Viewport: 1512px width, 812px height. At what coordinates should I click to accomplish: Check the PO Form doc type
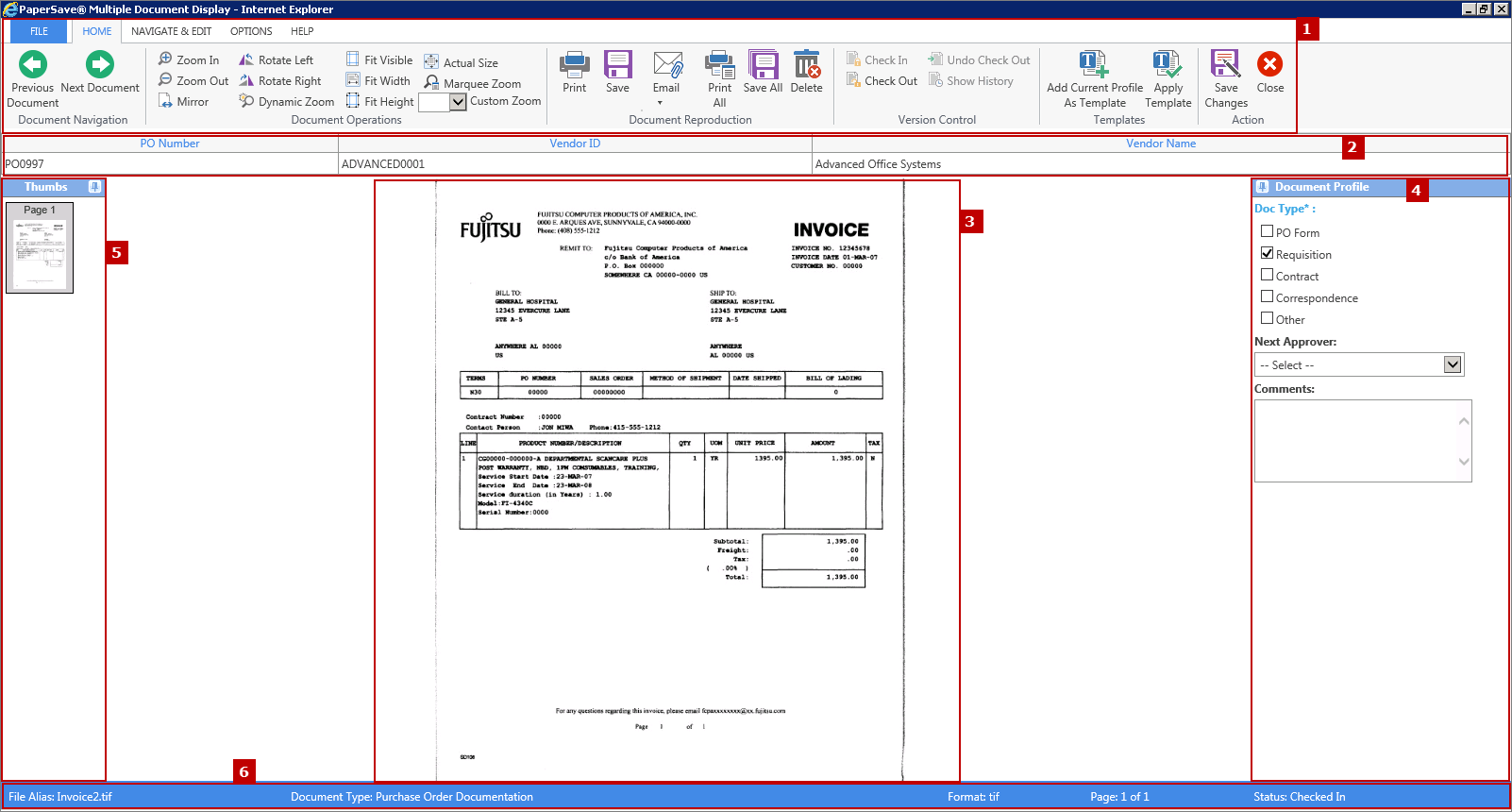tap(1267, 231)
